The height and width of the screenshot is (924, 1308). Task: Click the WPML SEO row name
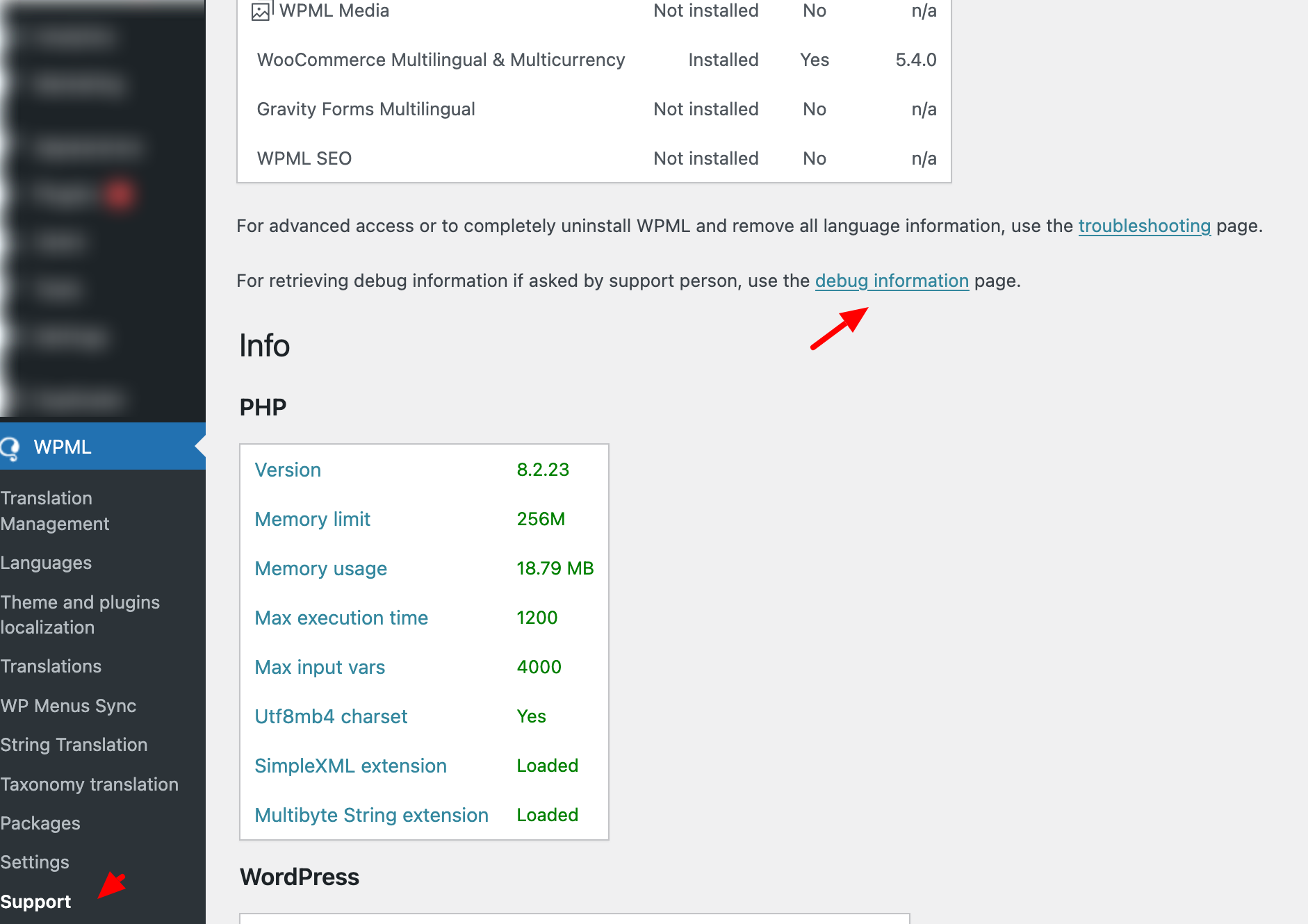pos(304,158)
